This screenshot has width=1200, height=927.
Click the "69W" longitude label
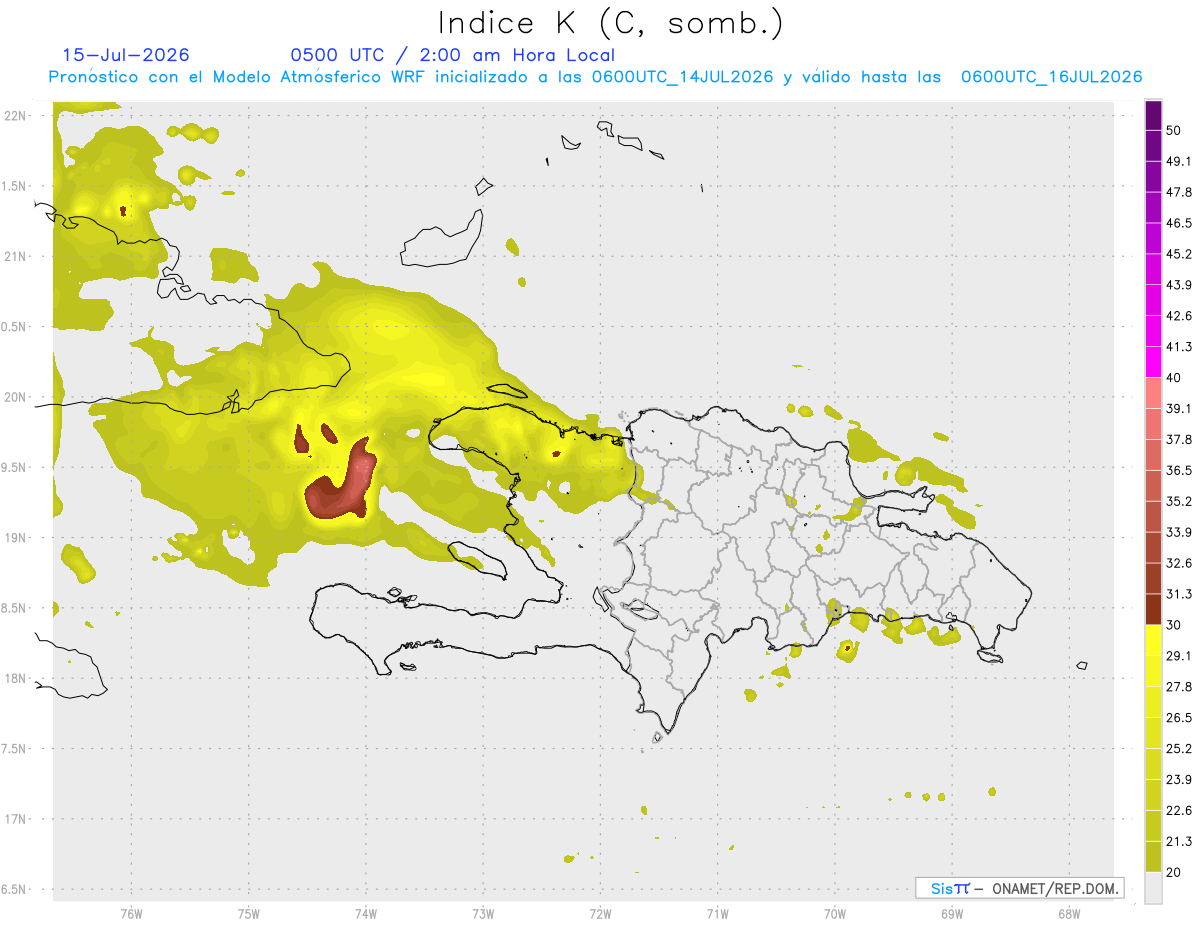click(x=952, y=913)
